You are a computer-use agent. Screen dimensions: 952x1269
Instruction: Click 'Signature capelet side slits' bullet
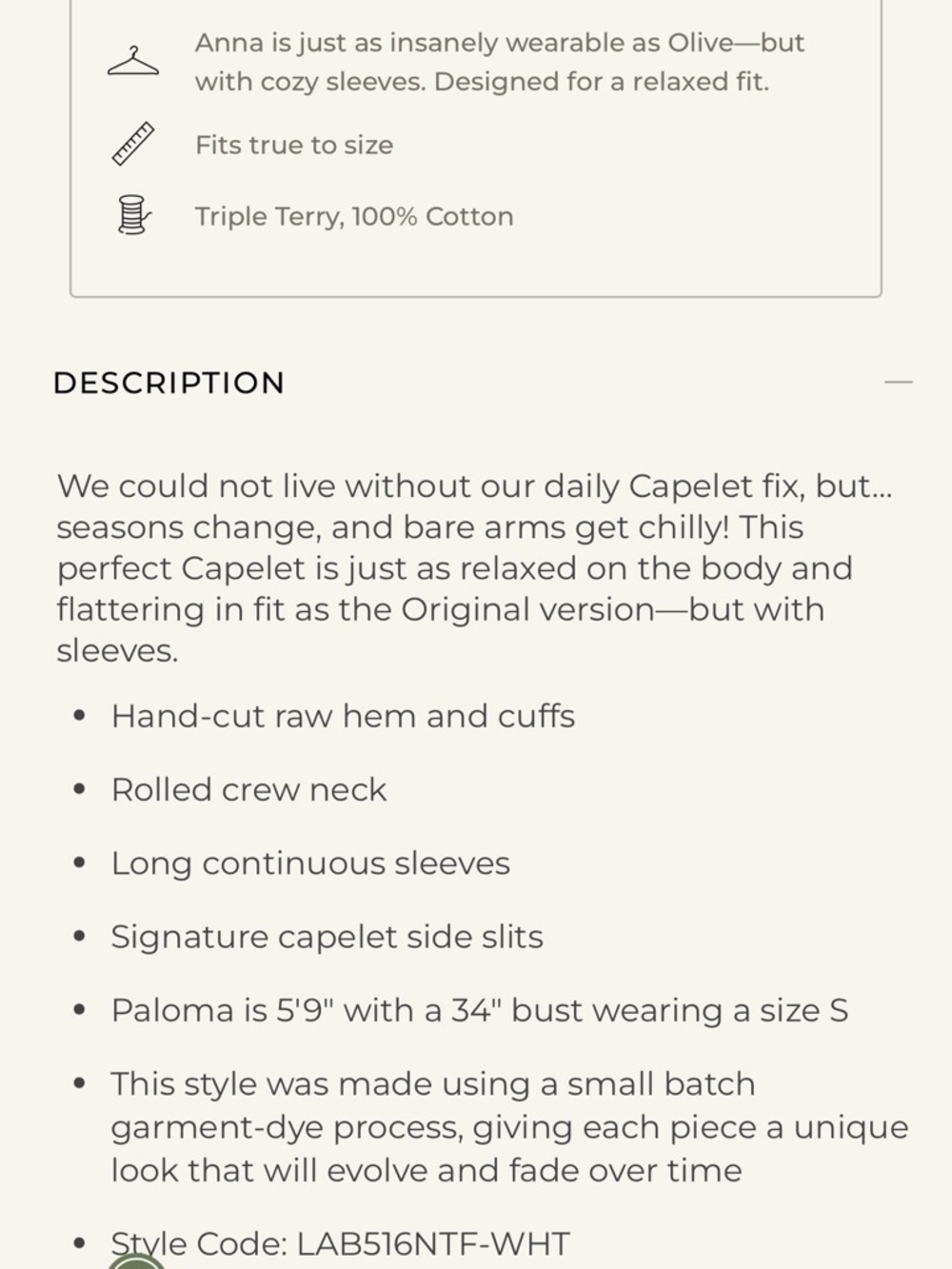[x=327, y=937]
